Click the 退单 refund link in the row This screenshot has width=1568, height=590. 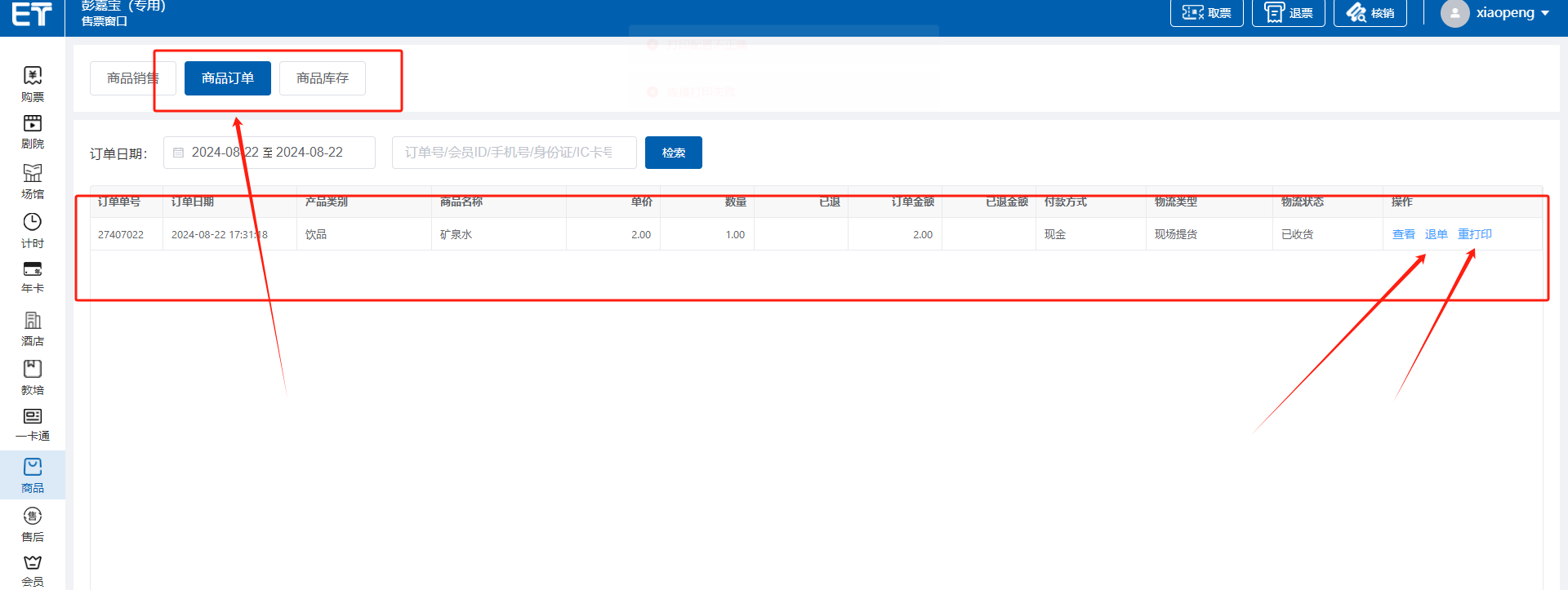tap(1436, 234)
